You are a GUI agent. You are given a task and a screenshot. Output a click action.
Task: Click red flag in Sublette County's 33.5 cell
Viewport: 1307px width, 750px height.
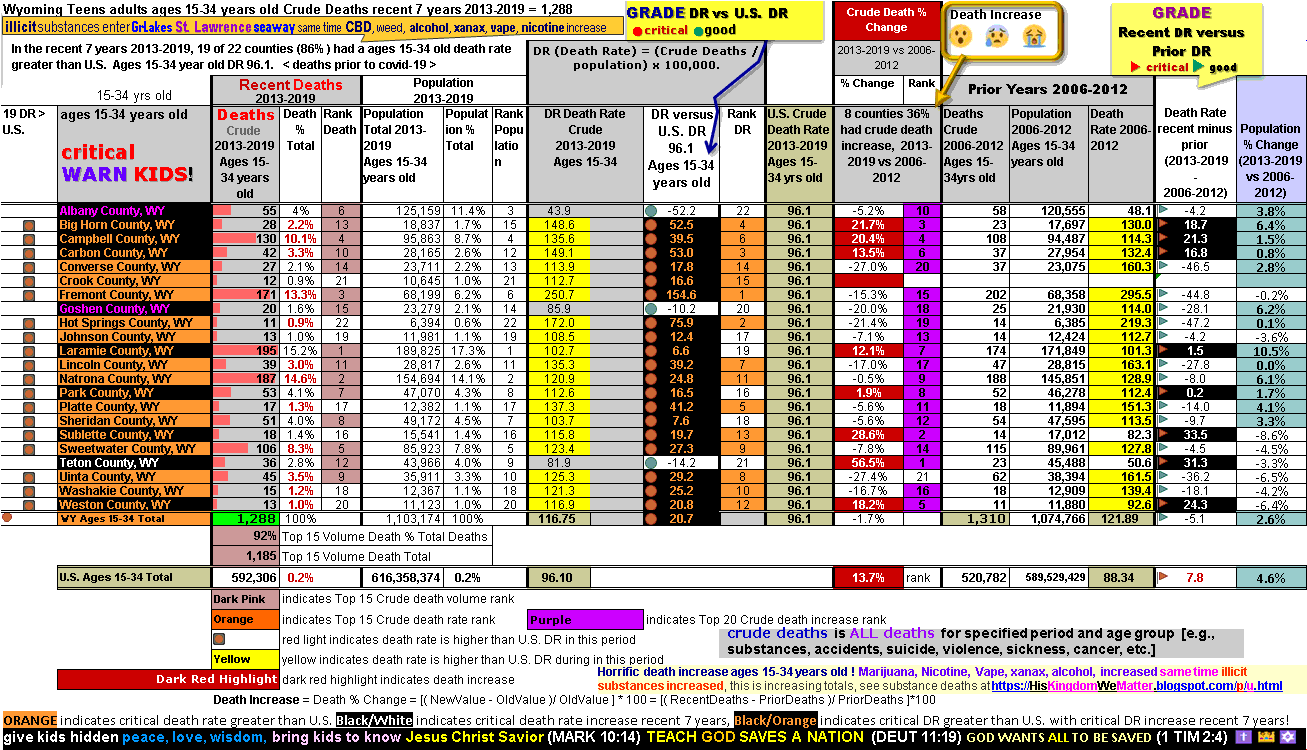1163,435
